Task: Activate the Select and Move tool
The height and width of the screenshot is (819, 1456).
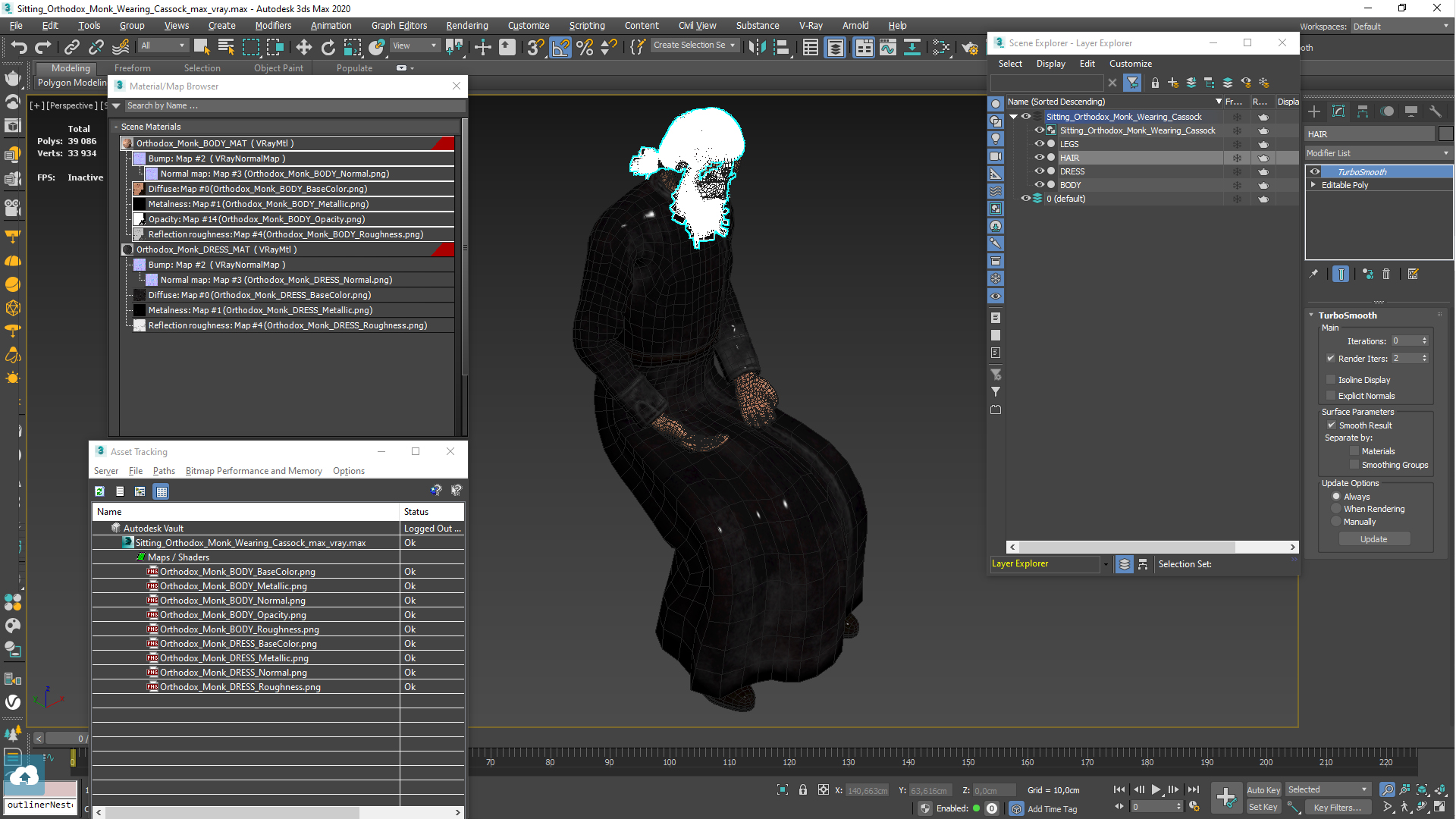Action: (303, 47)
